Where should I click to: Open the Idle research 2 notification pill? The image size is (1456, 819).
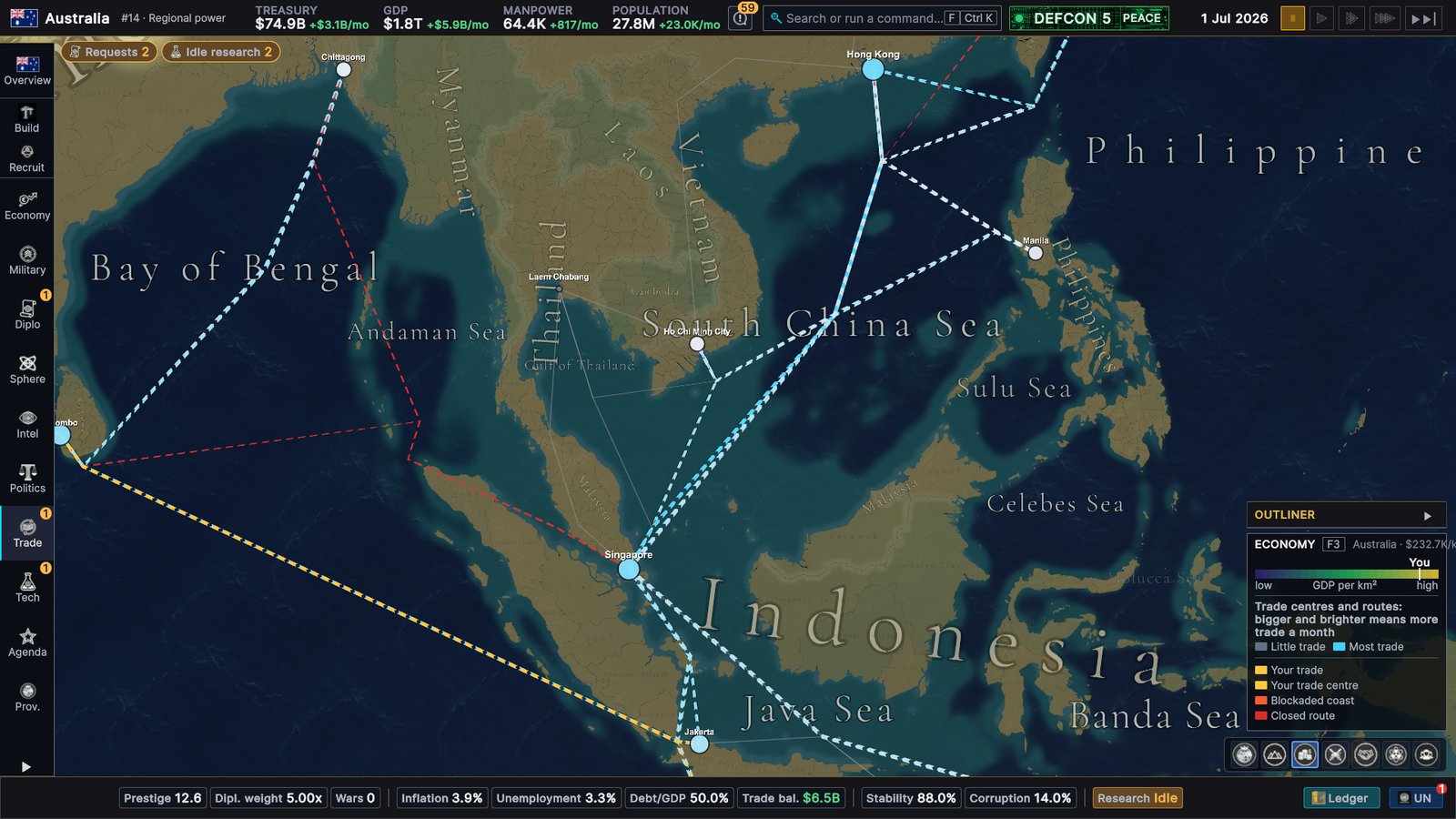tap(221, 52)
